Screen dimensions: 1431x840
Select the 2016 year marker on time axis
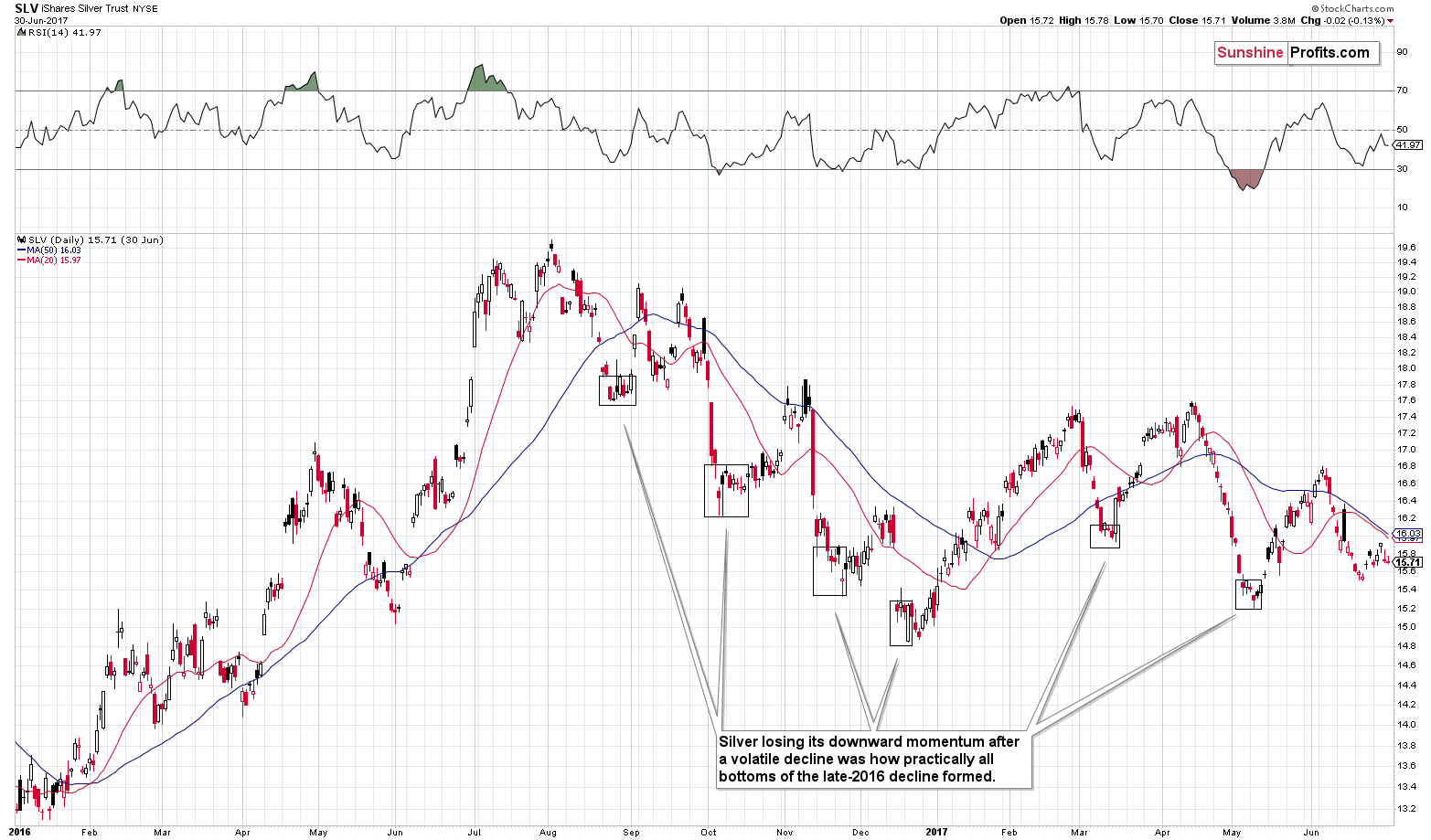pyautogui.click(x=19, y=832)
